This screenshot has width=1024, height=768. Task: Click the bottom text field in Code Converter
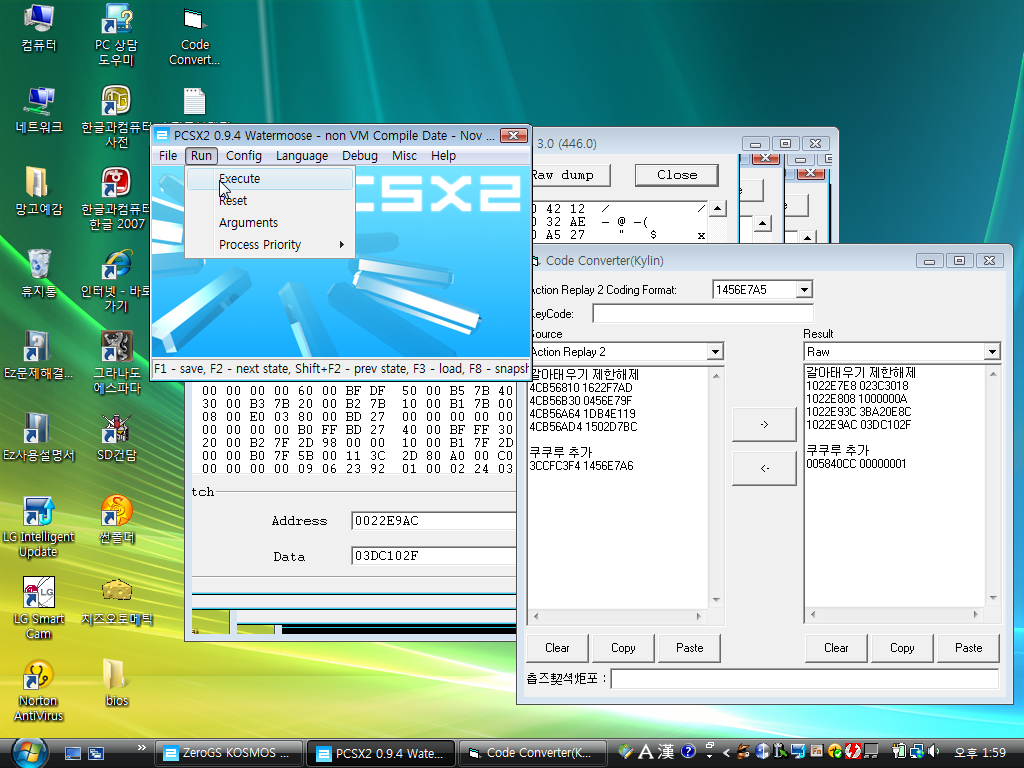pos(805,679)
